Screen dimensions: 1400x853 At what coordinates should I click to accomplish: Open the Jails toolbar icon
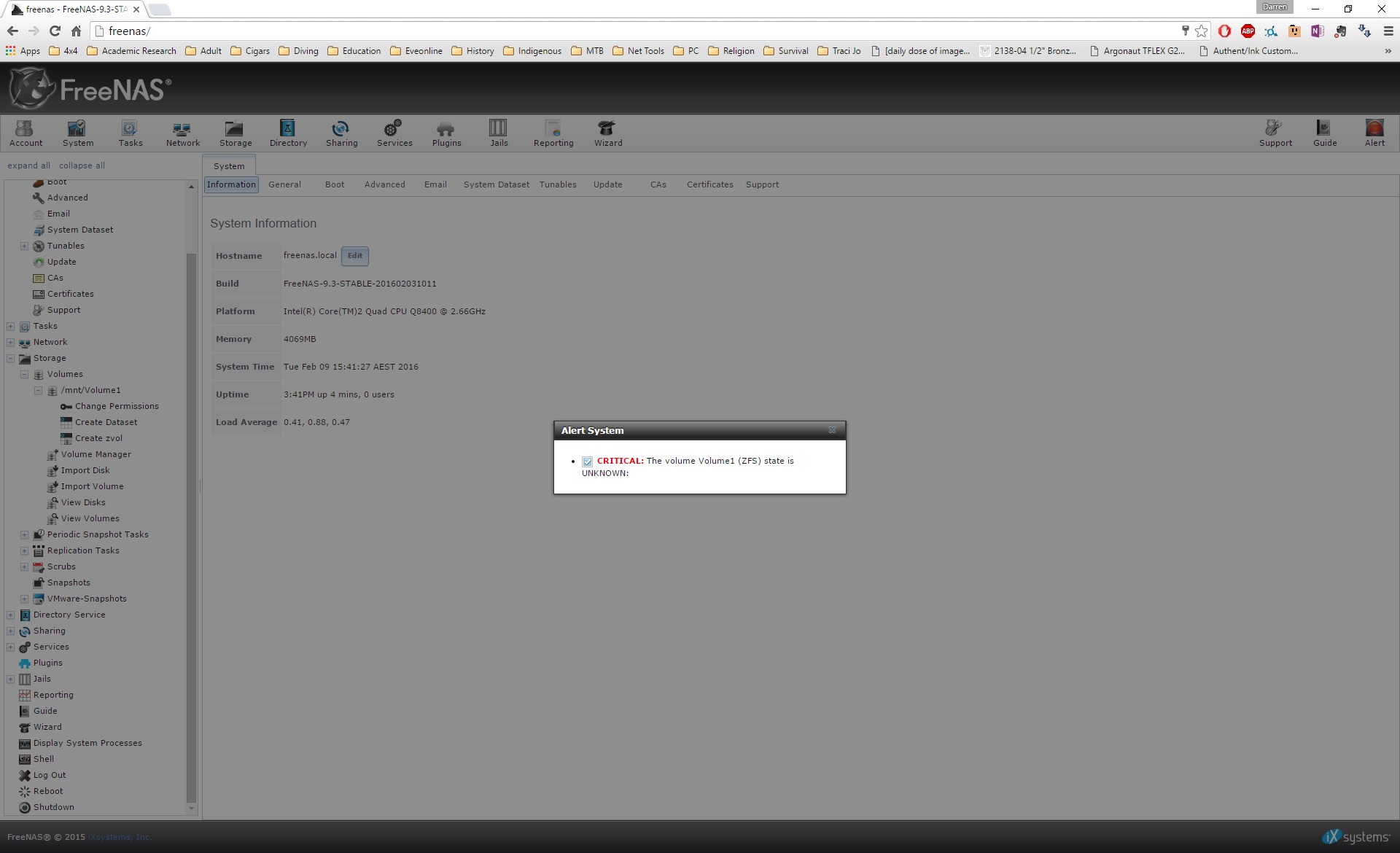[x=499, y=133]
